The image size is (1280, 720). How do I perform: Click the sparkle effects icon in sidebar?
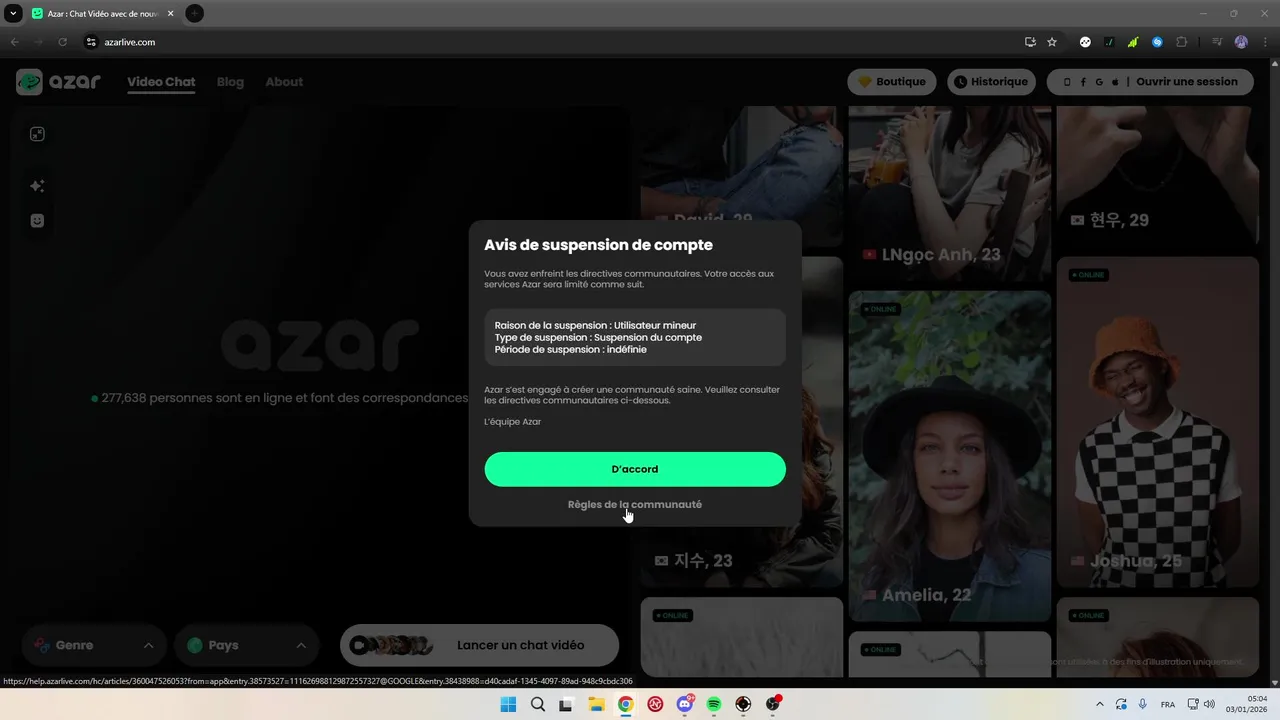[x=37, y=186]
